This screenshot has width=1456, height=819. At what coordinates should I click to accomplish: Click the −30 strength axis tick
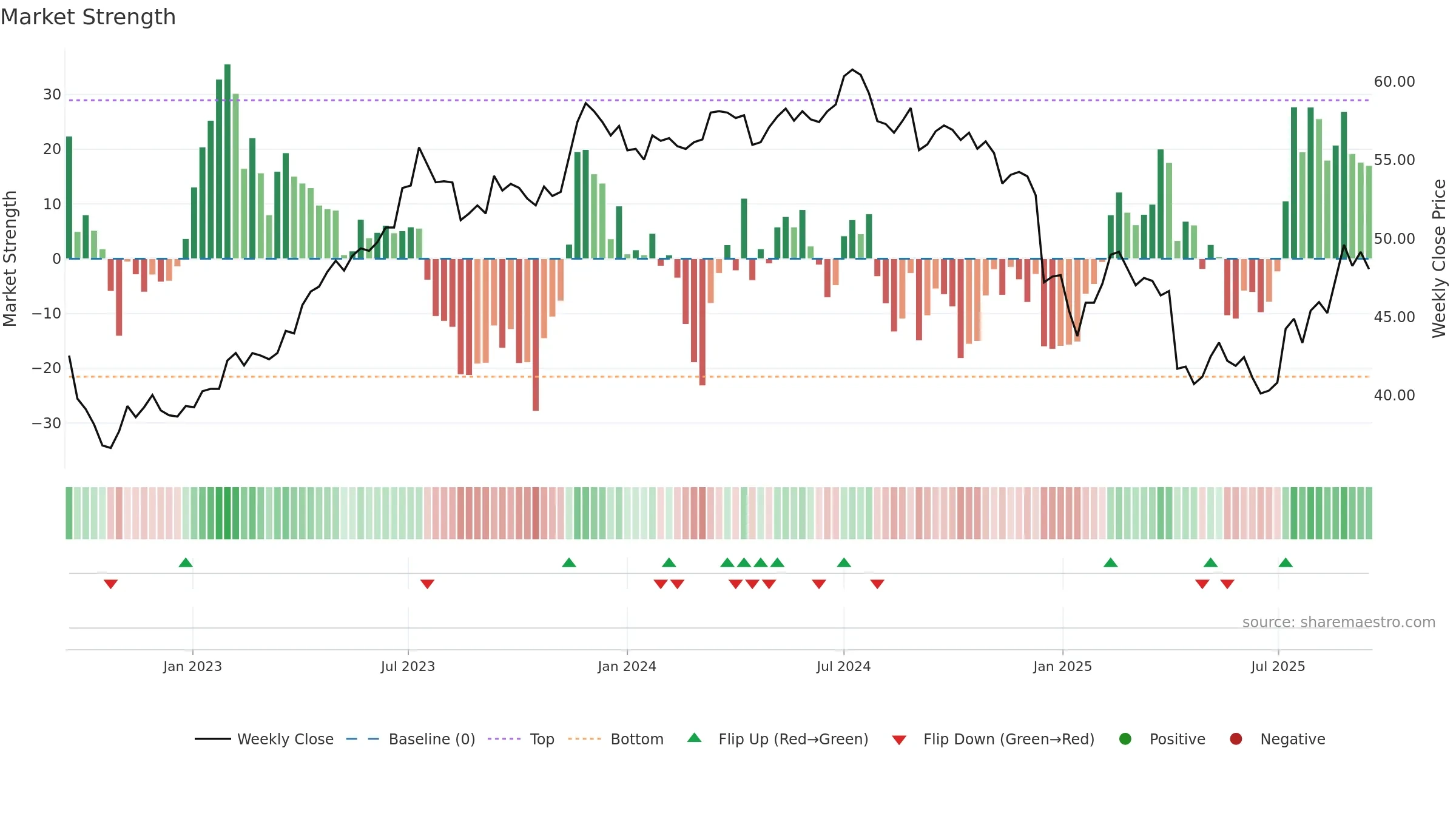point(46,423)
